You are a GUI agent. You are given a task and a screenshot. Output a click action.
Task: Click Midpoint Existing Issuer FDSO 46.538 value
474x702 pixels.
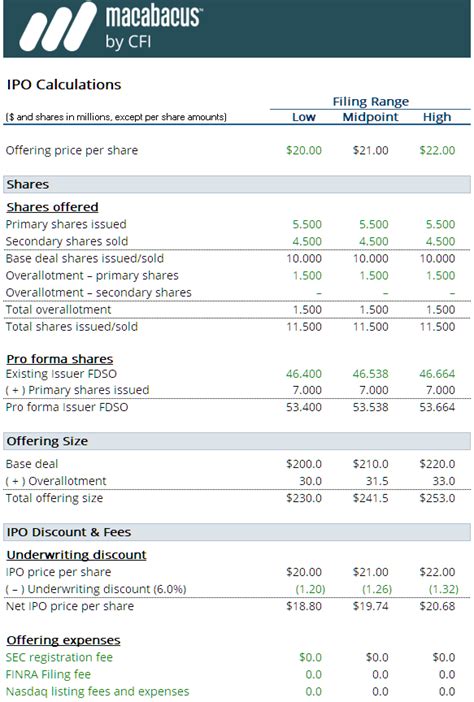coord(370,373)
